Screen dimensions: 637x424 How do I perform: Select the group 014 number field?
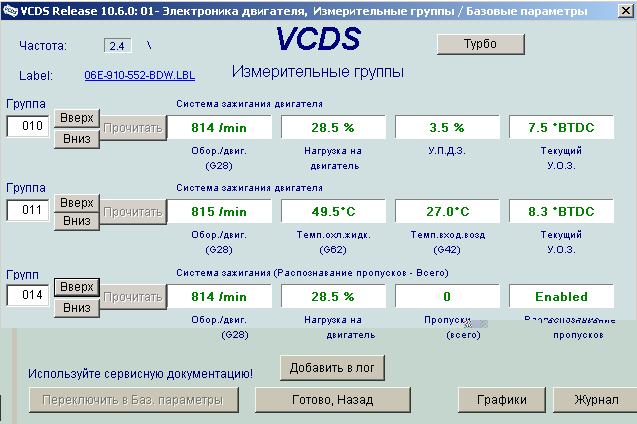tap(28, 295)
